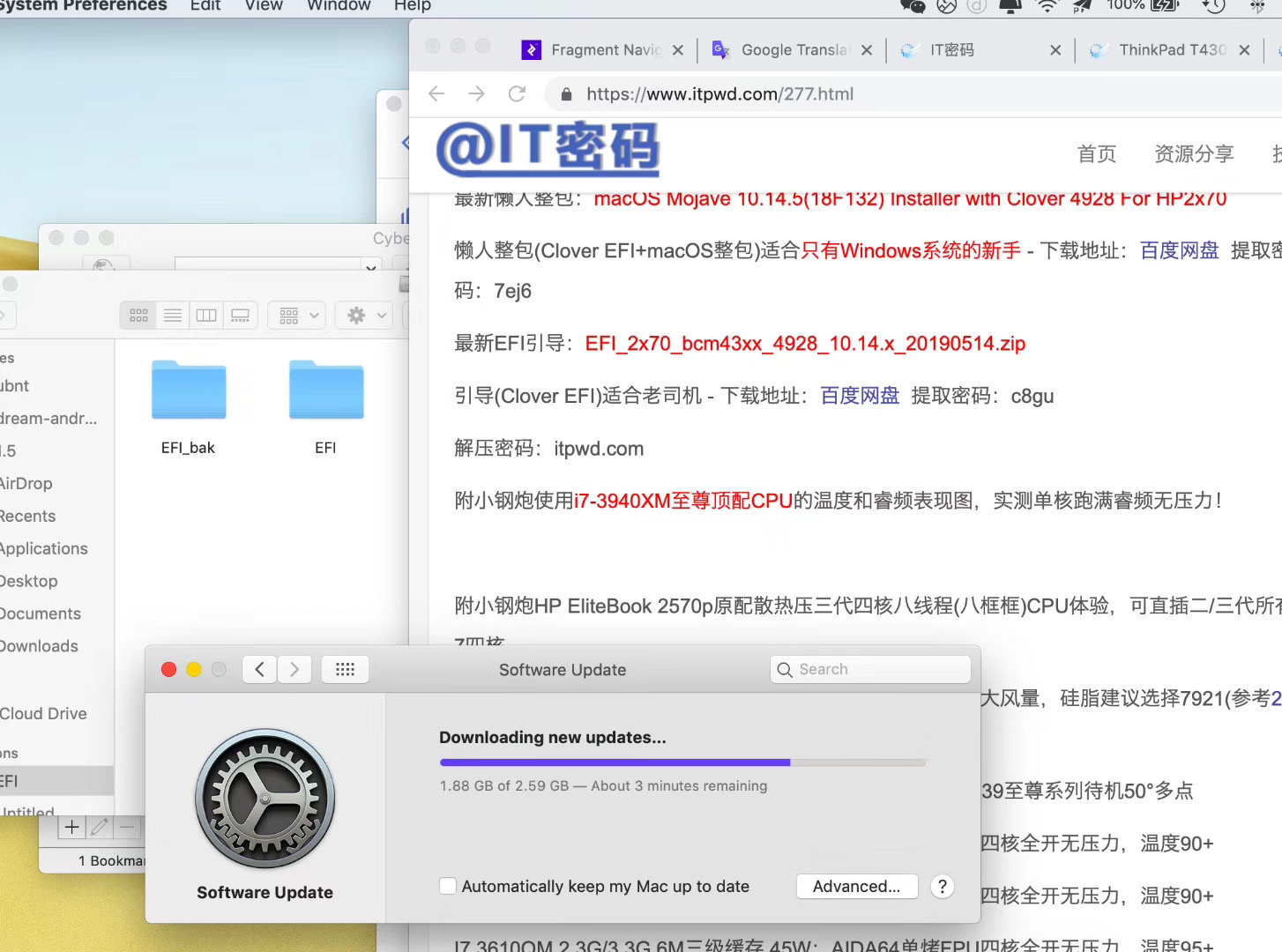Close the ThinkPad T430 tab

click(1244, 50)
